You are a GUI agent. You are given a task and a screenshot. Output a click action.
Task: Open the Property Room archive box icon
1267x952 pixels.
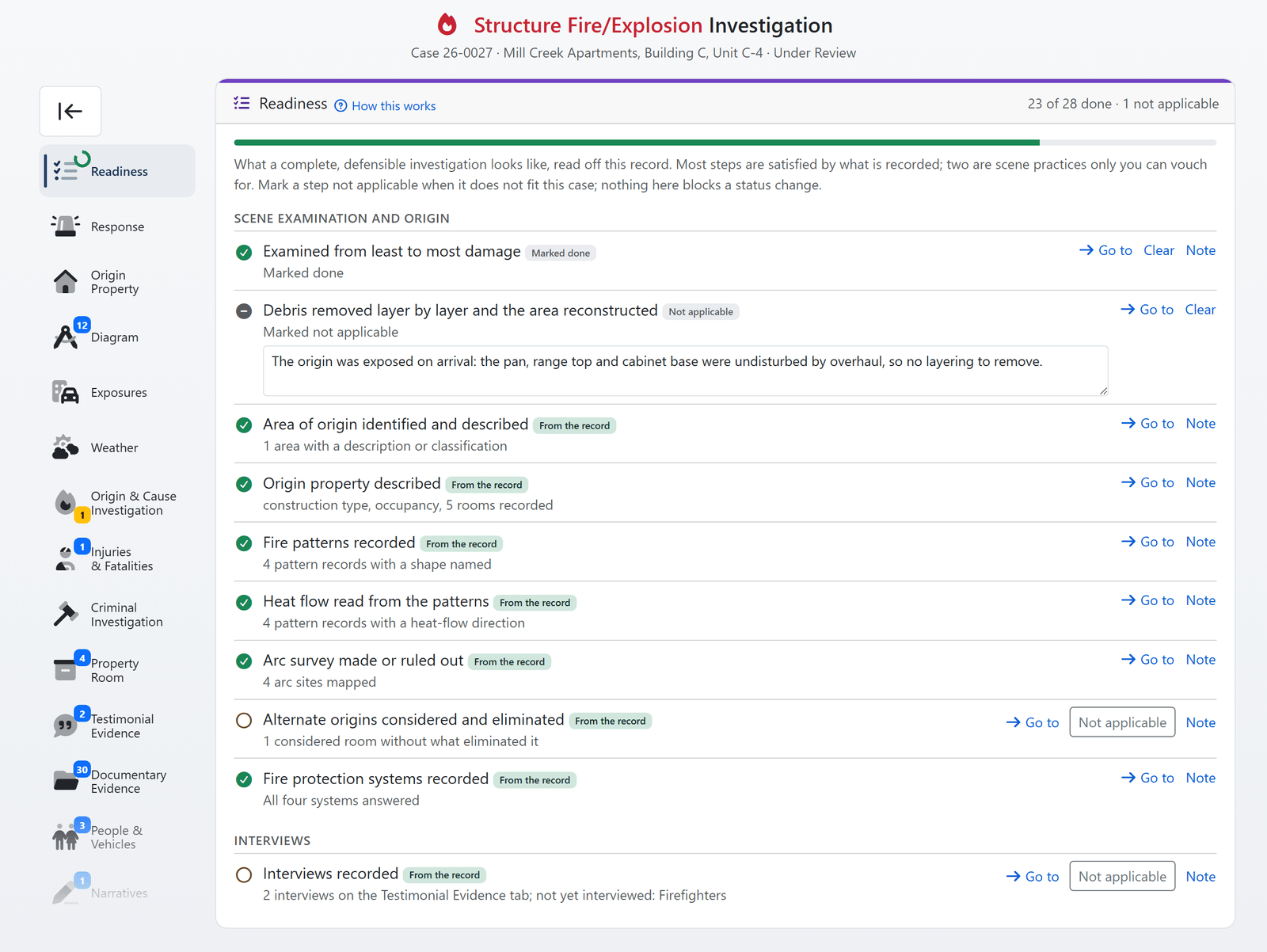(x=66, y=670)
